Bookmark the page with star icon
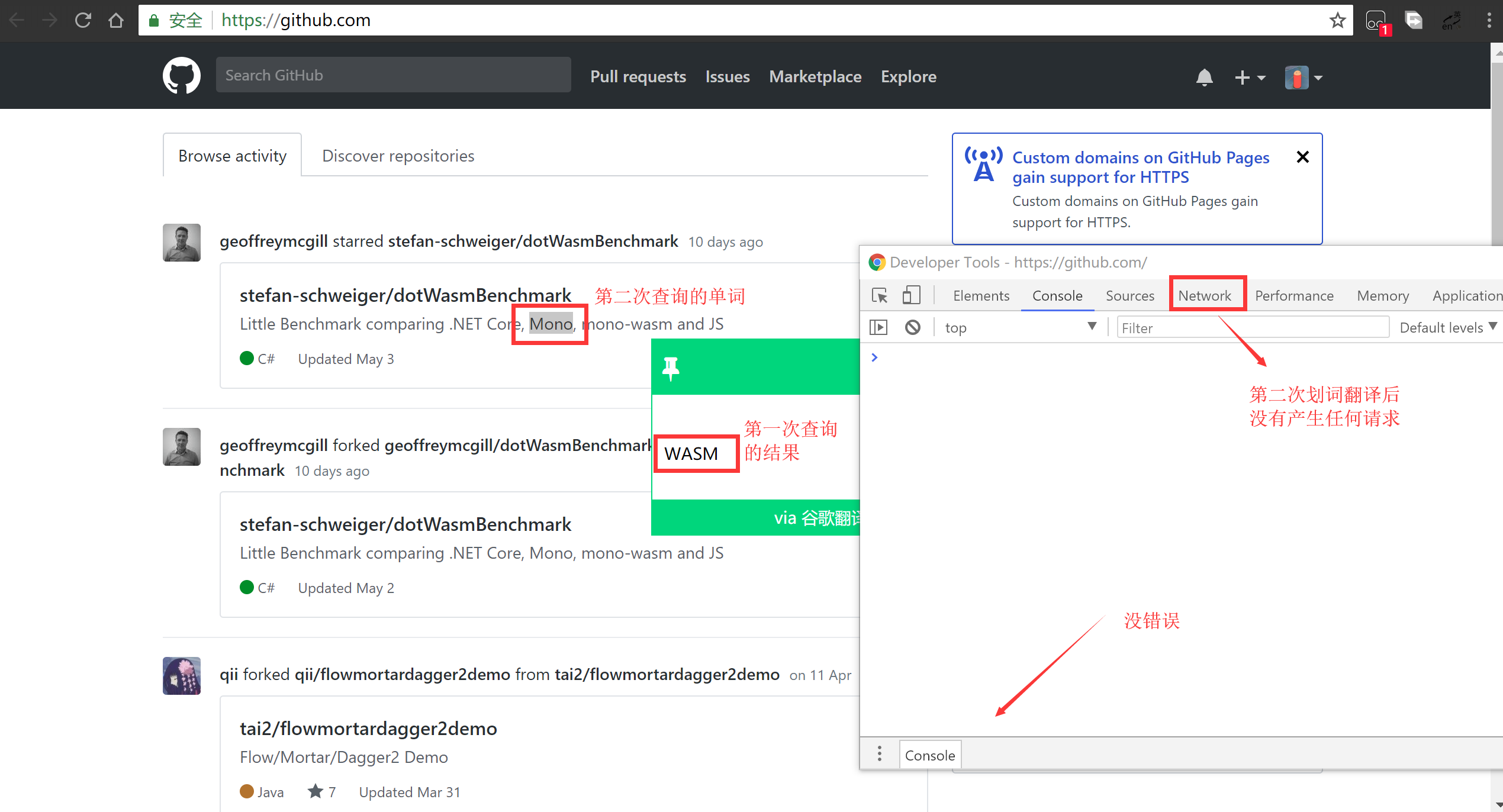The height and width of the screenshot is (812, 1503). click(x=1337, y=20)
